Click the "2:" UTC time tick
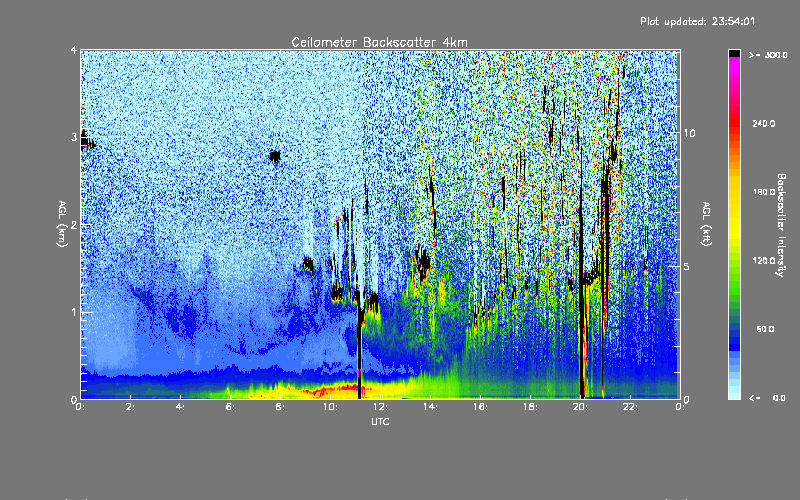Image resolution: width=800 pixels, height=500 pixels. coord(131,407)
